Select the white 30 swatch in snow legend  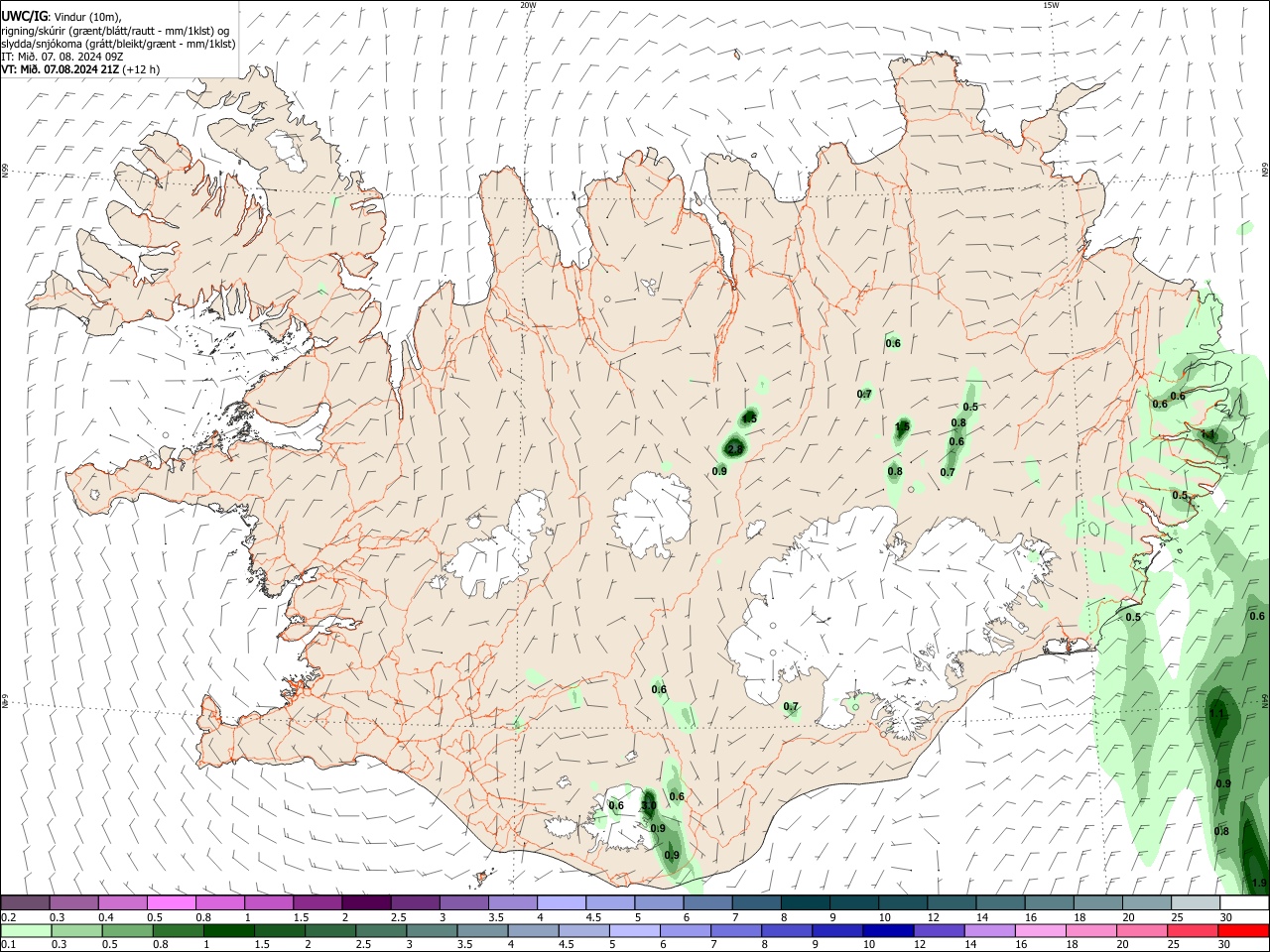(x=1245, y=902)
